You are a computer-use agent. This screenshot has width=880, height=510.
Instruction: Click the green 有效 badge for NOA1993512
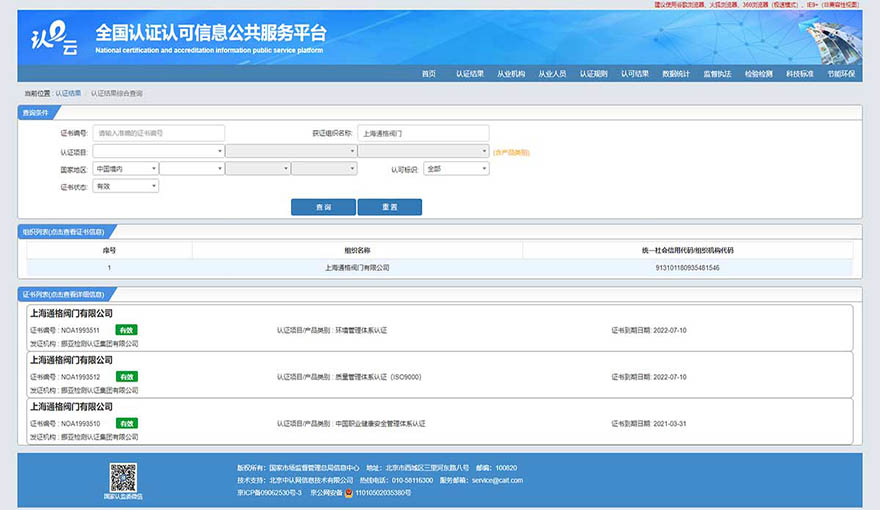[126, 376]
